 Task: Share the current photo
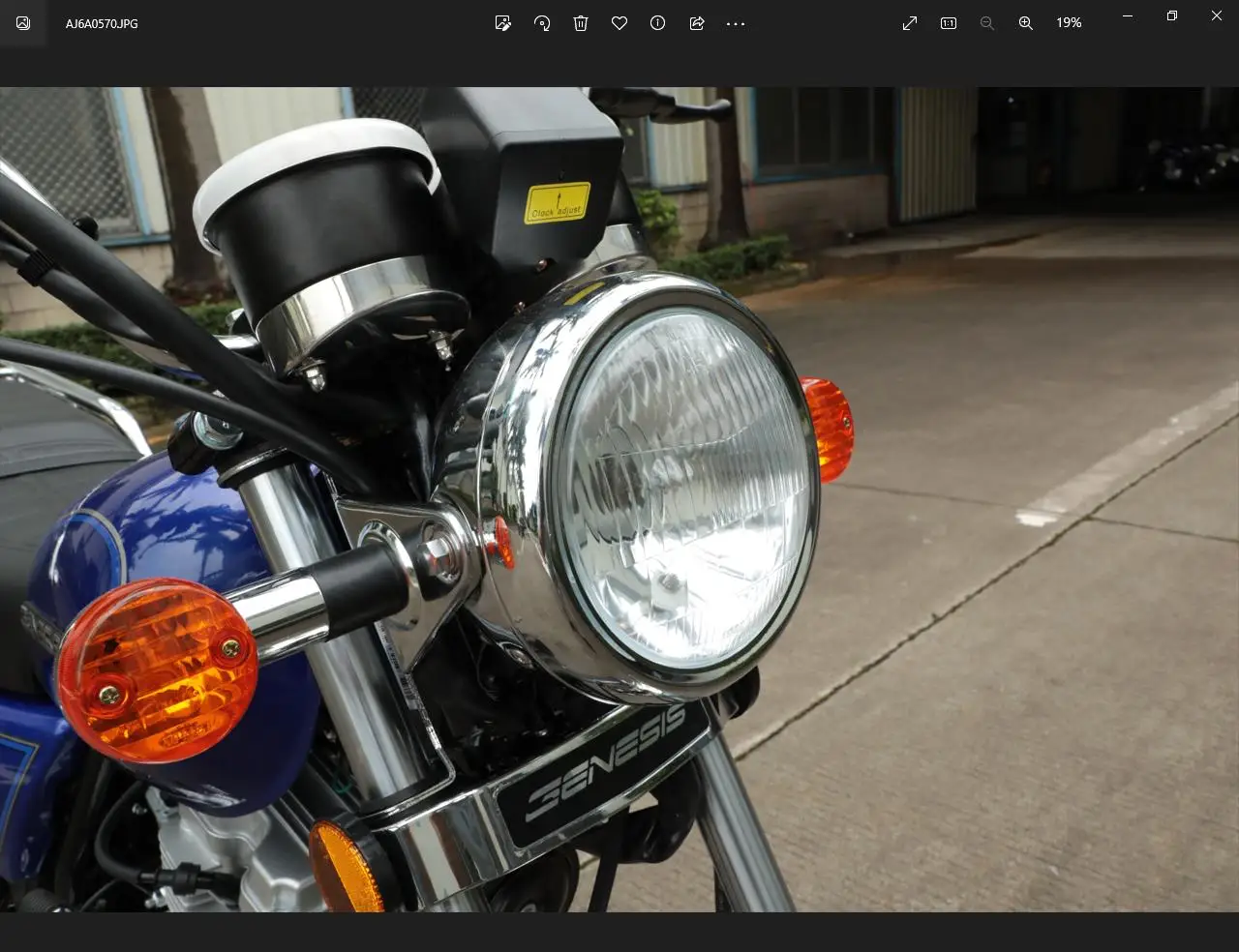click(697, 23)
